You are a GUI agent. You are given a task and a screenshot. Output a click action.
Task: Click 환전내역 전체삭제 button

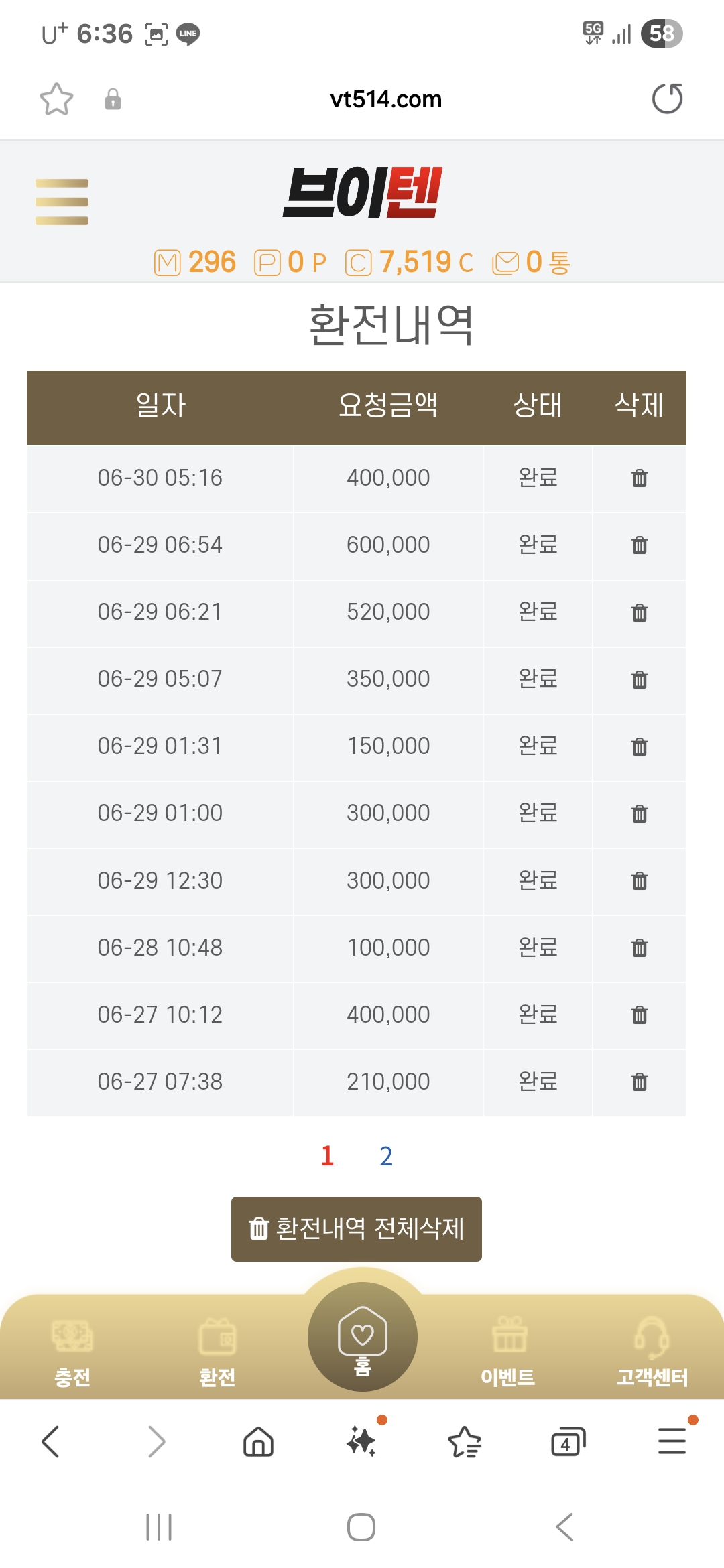357,1229
